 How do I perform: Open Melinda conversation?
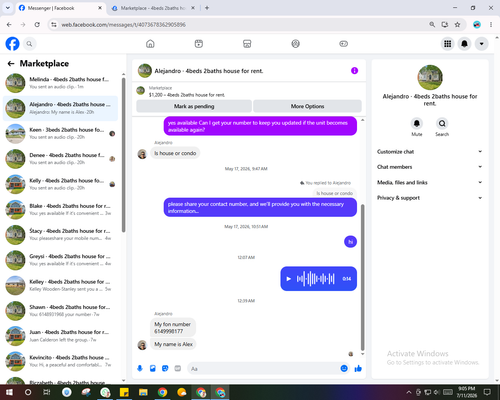60,83
